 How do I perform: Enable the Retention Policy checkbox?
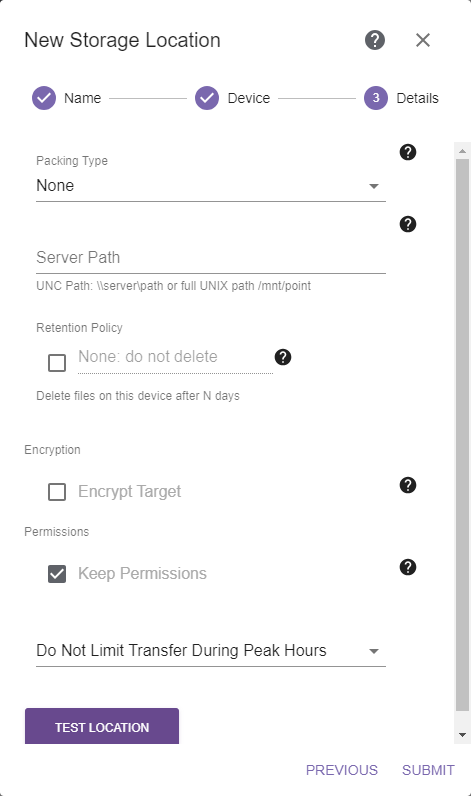(x=57, y=363)
